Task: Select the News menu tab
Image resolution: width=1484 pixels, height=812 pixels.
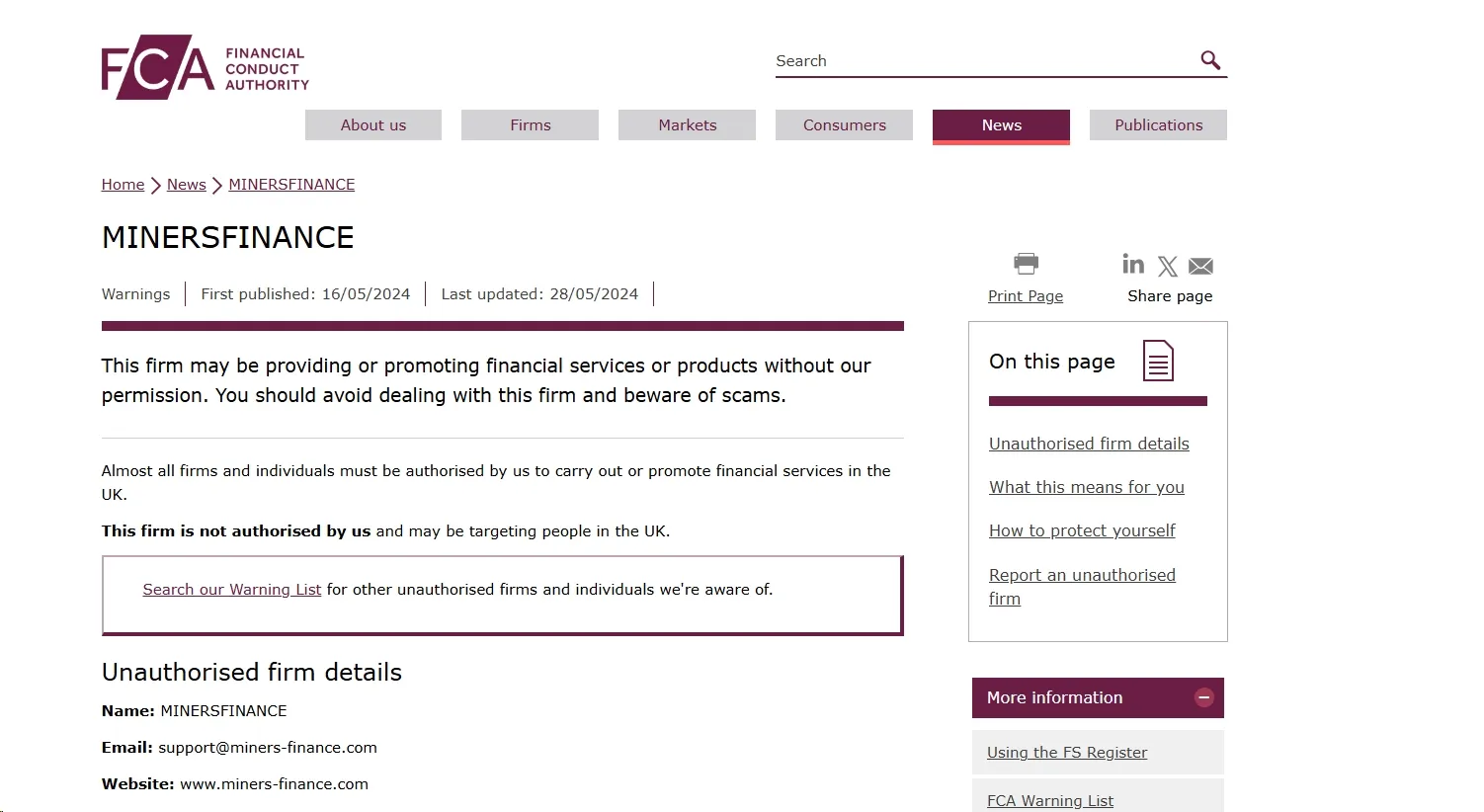Action: coord(1002,126)
